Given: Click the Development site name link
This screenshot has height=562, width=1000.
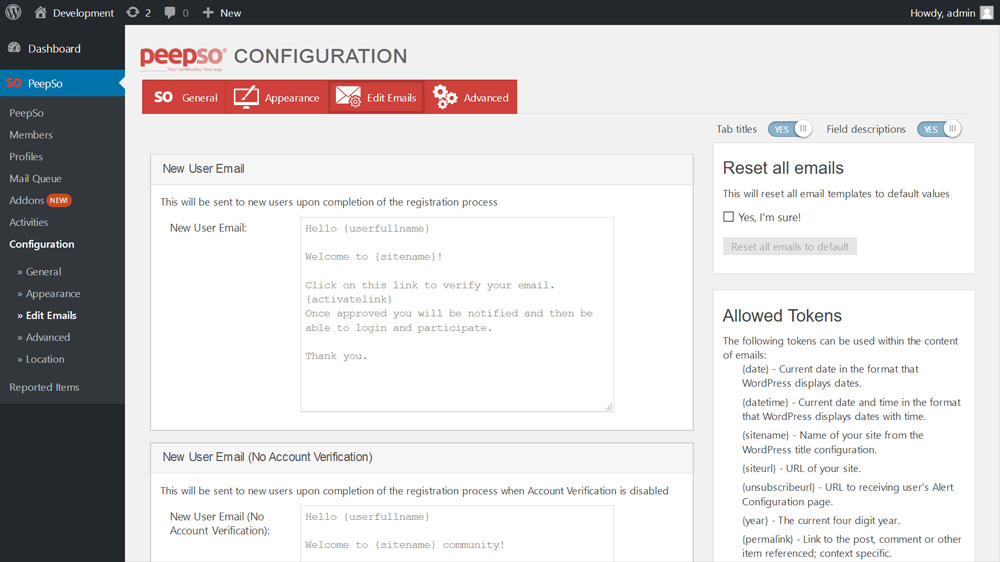Looking at the screenshot, I should [x=83, y=13].
